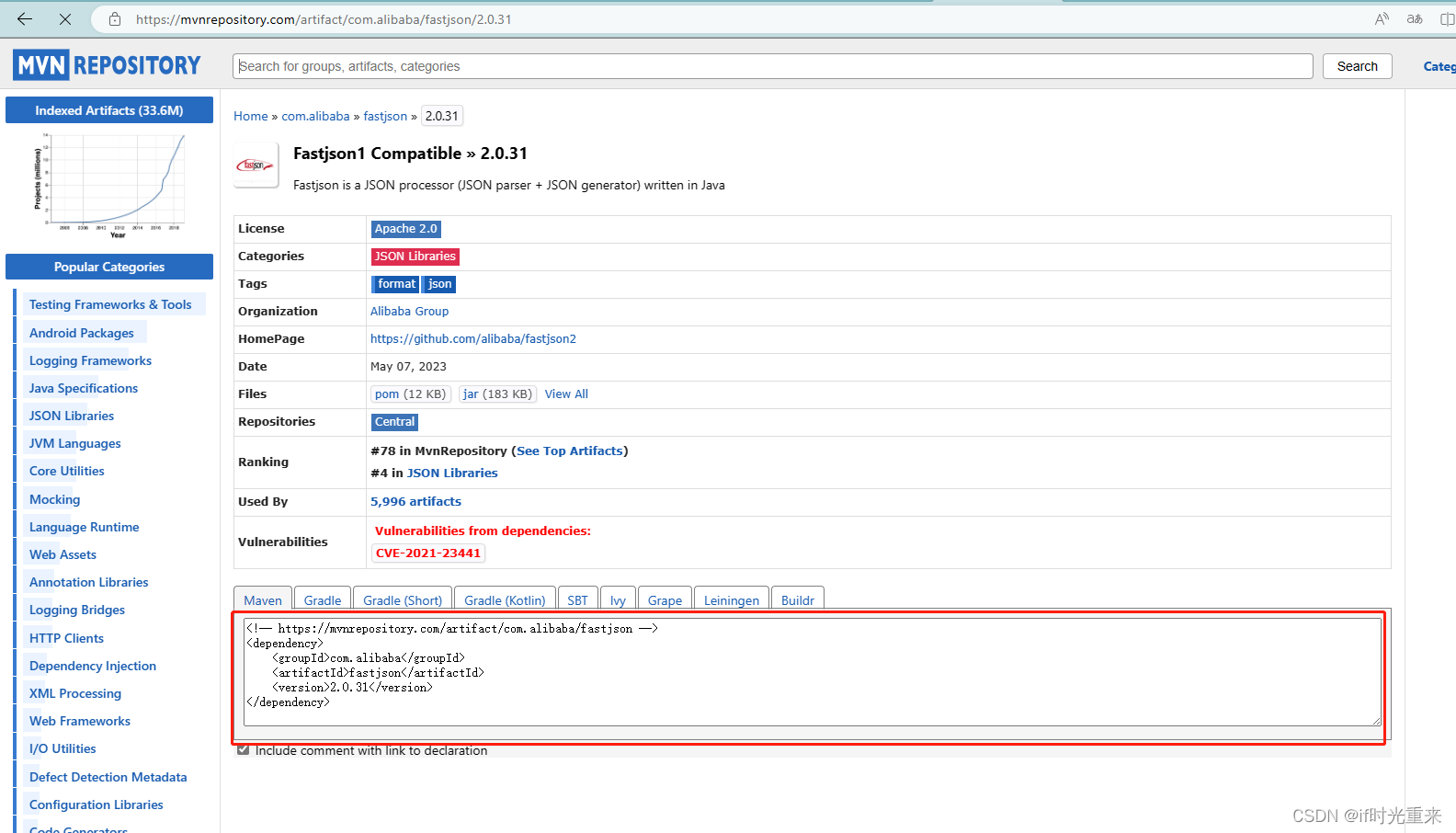Open Testing Frameworks & Tools category
Image resolution: width=1456 pixels, height=833 pixels.
coord(110,304)
